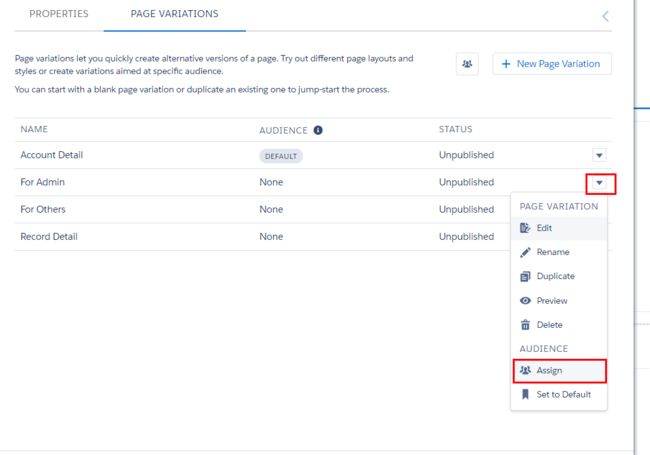Select the Page Variations tab

tap(175, 14)
